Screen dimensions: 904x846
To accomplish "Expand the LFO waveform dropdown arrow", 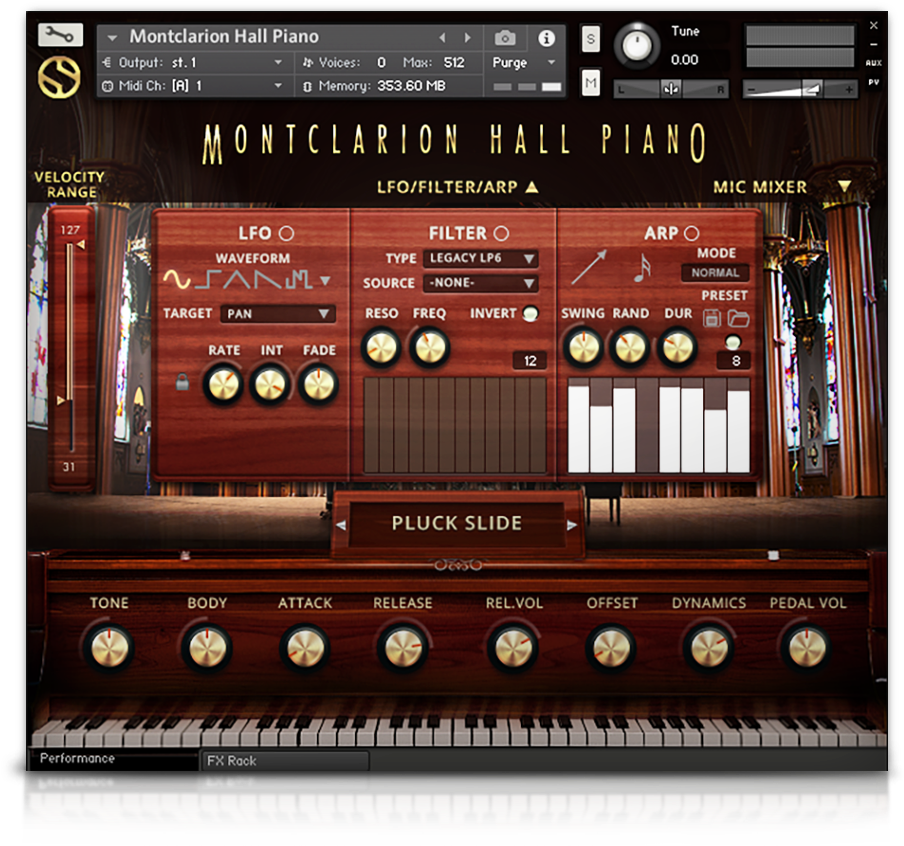I will (325, 281).
